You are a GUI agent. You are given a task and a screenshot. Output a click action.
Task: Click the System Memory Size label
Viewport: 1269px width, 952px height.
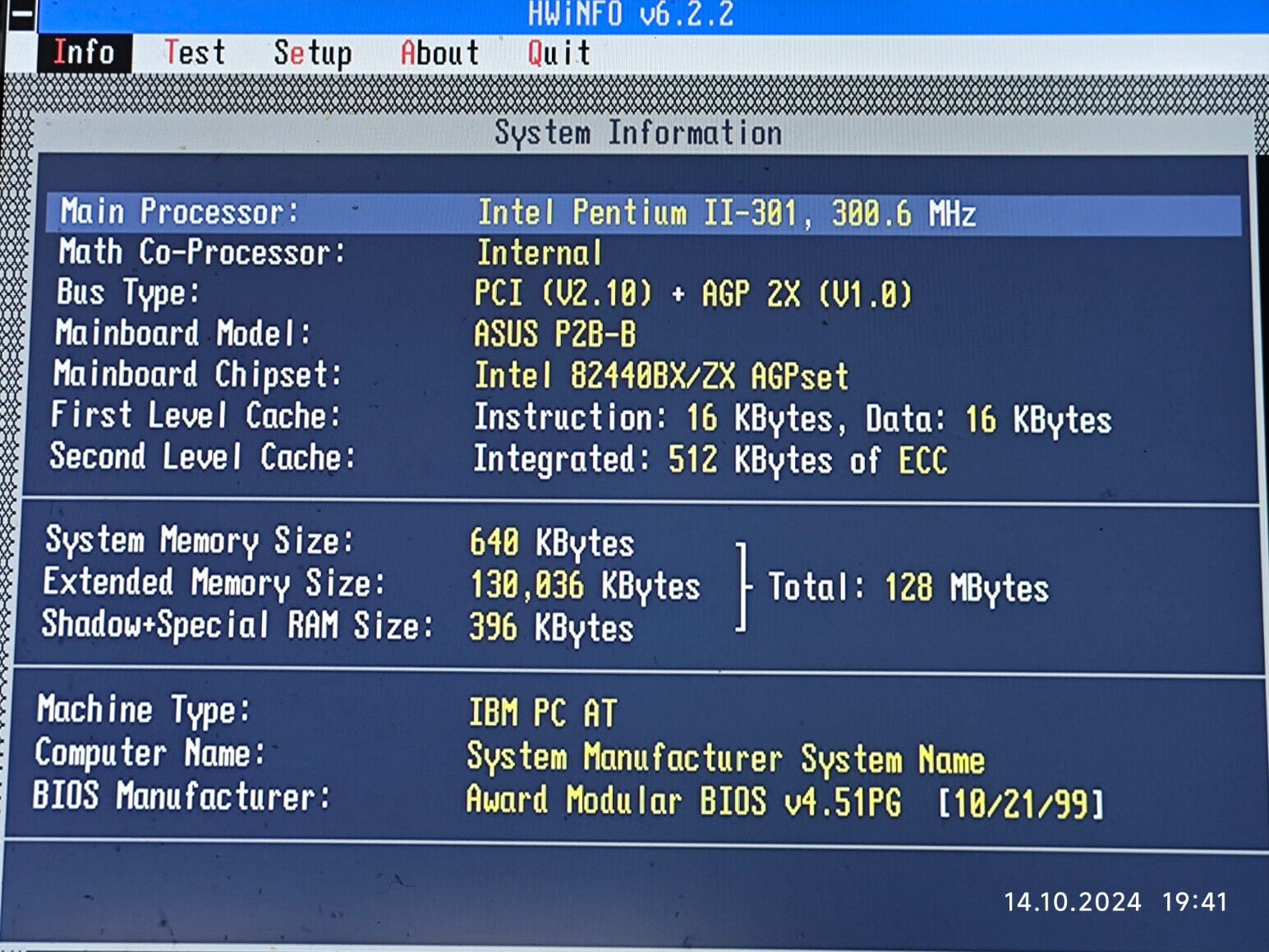(200, 541)
